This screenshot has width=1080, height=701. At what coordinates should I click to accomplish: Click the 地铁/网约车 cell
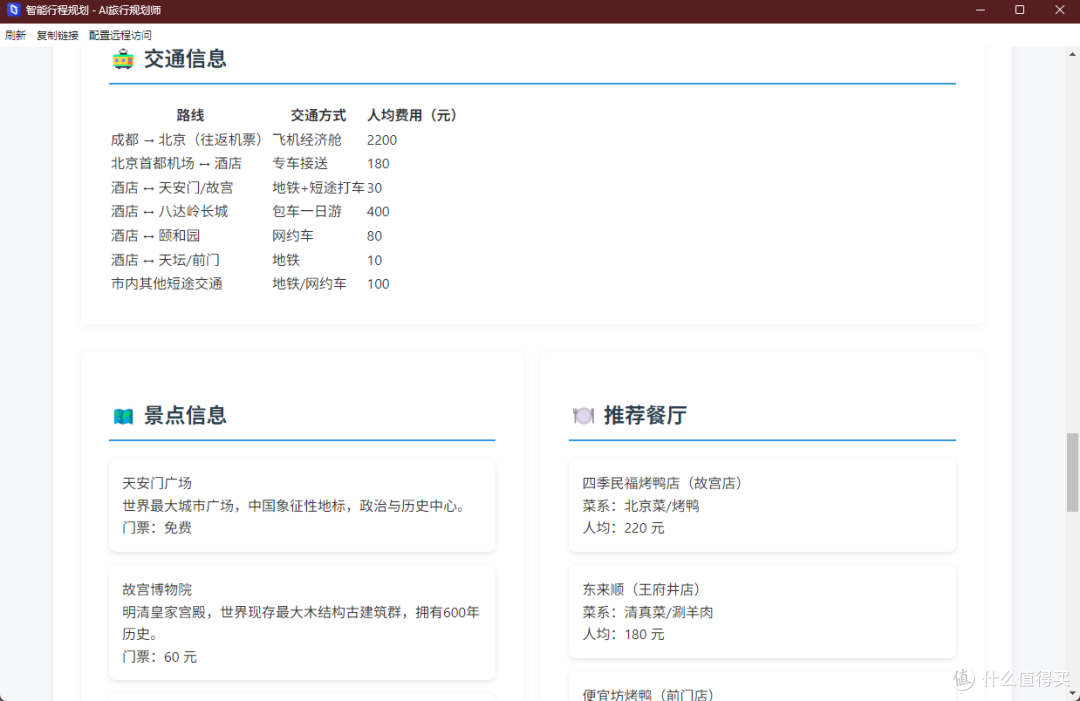pyautogui.click(x=309, y=284)
